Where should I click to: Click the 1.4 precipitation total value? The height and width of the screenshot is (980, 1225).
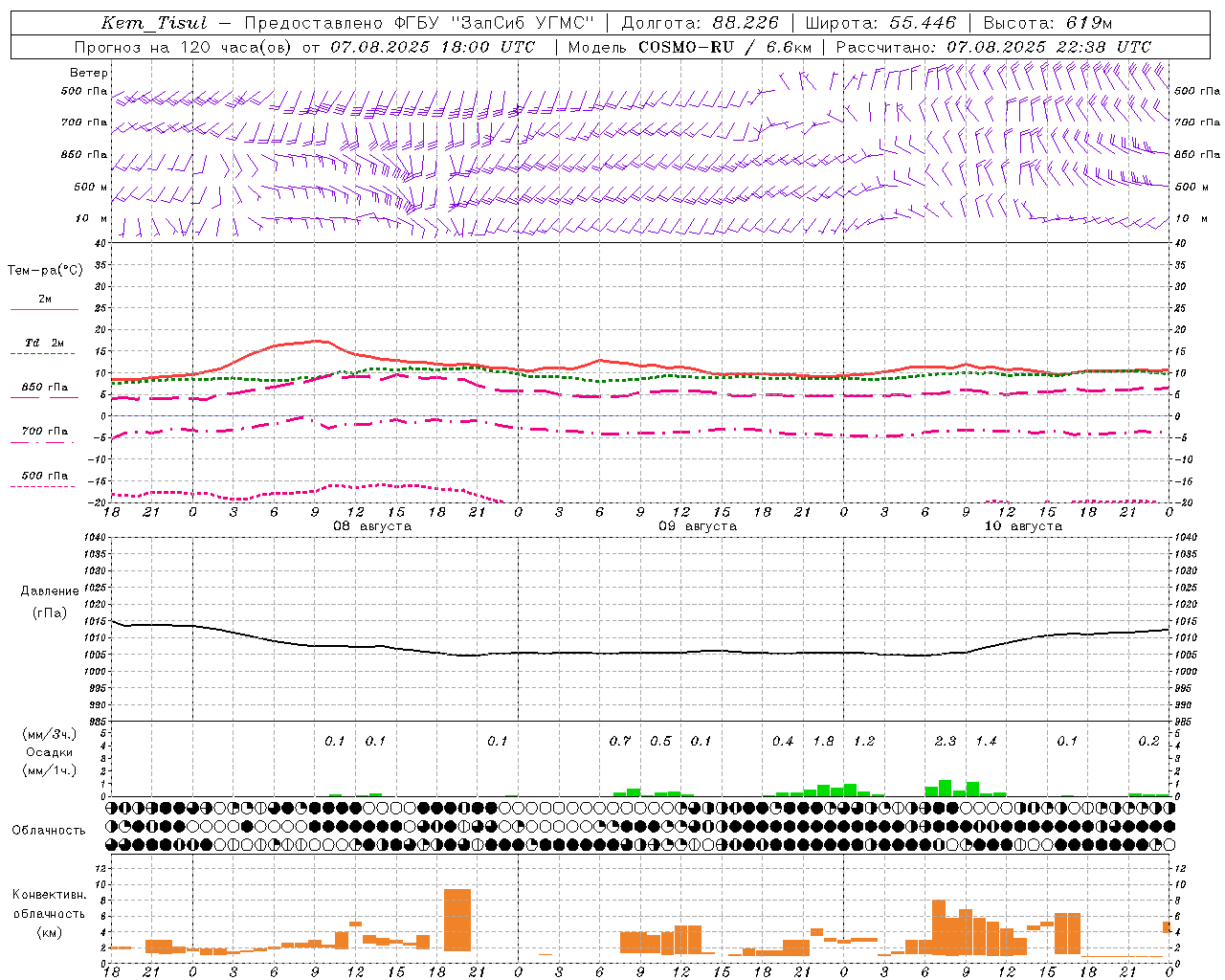coord(986,742)
